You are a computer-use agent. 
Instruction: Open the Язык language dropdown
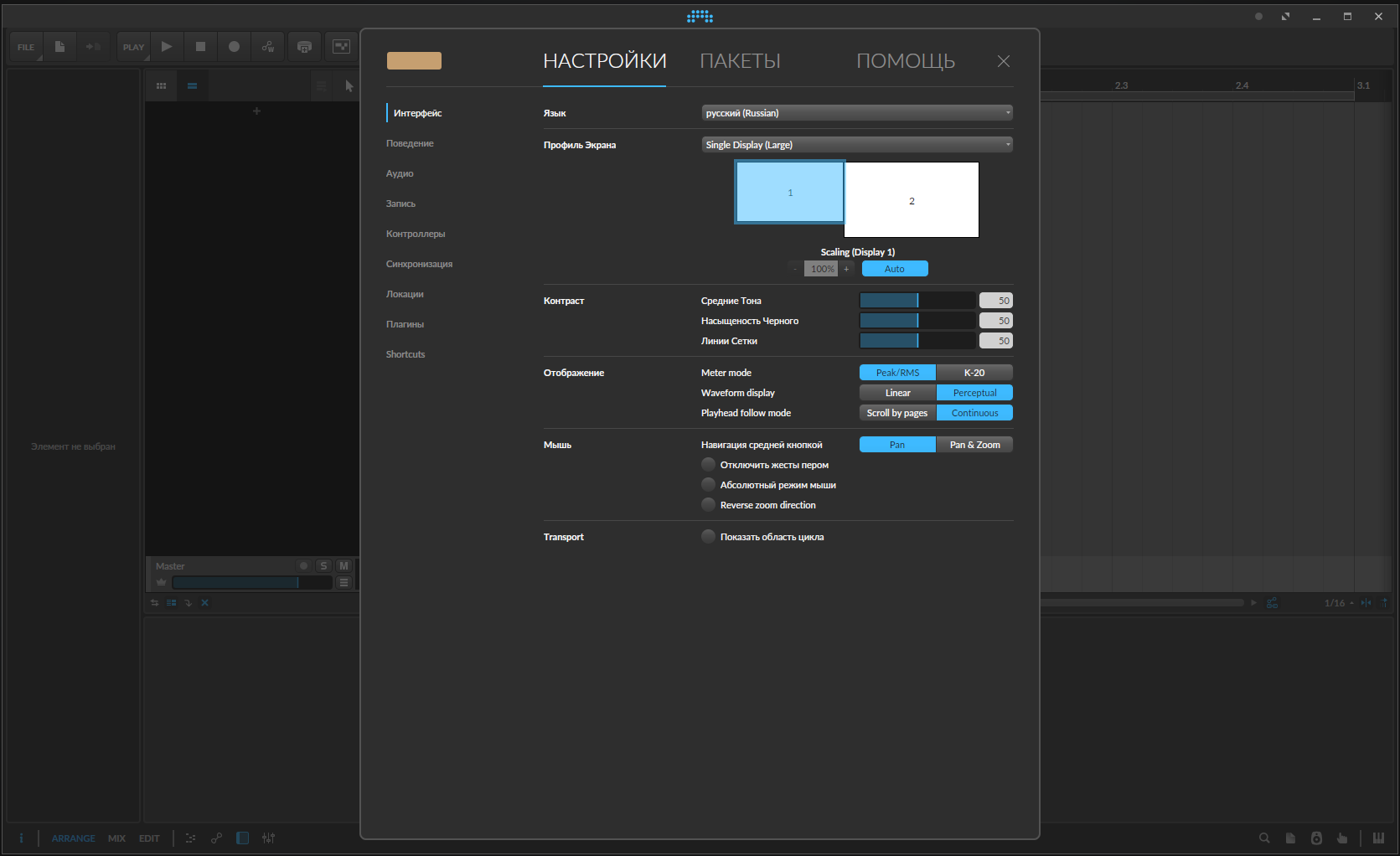tap(856, 113)
